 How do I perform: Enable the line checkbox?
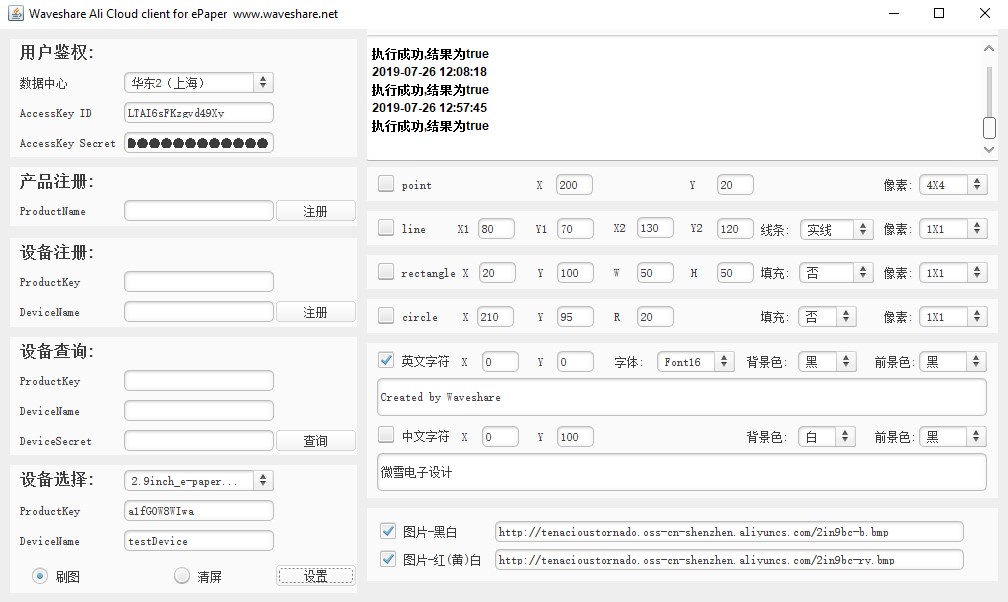tap(386, 228)
